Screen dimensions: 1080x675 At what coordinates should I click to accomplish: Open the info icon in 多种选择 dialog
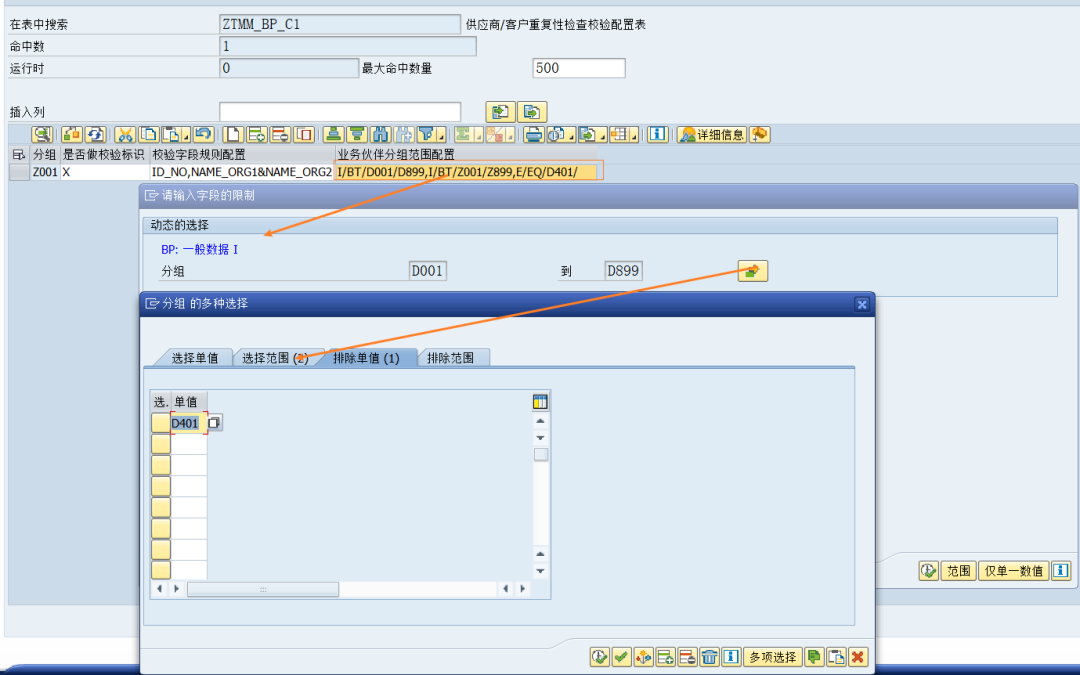point(731,657)
